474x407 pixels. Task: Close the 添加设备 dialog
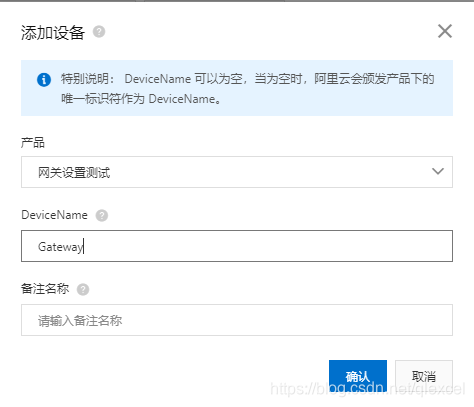445,31
